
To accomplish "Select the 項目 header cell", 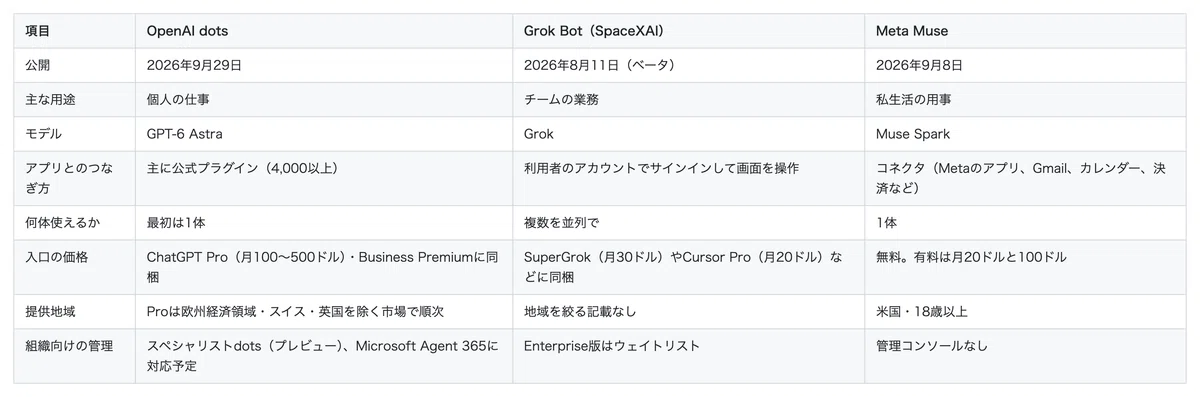I will click(74, 31).
